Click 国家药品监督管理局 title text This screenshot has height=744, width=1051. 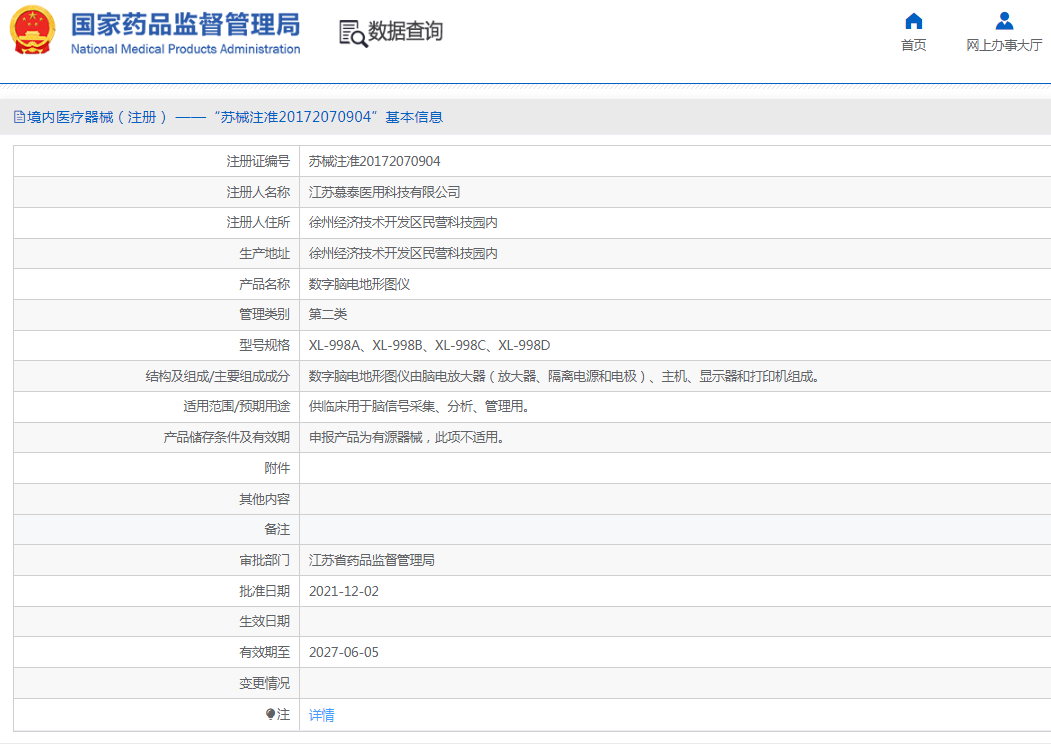click(186, 24)
